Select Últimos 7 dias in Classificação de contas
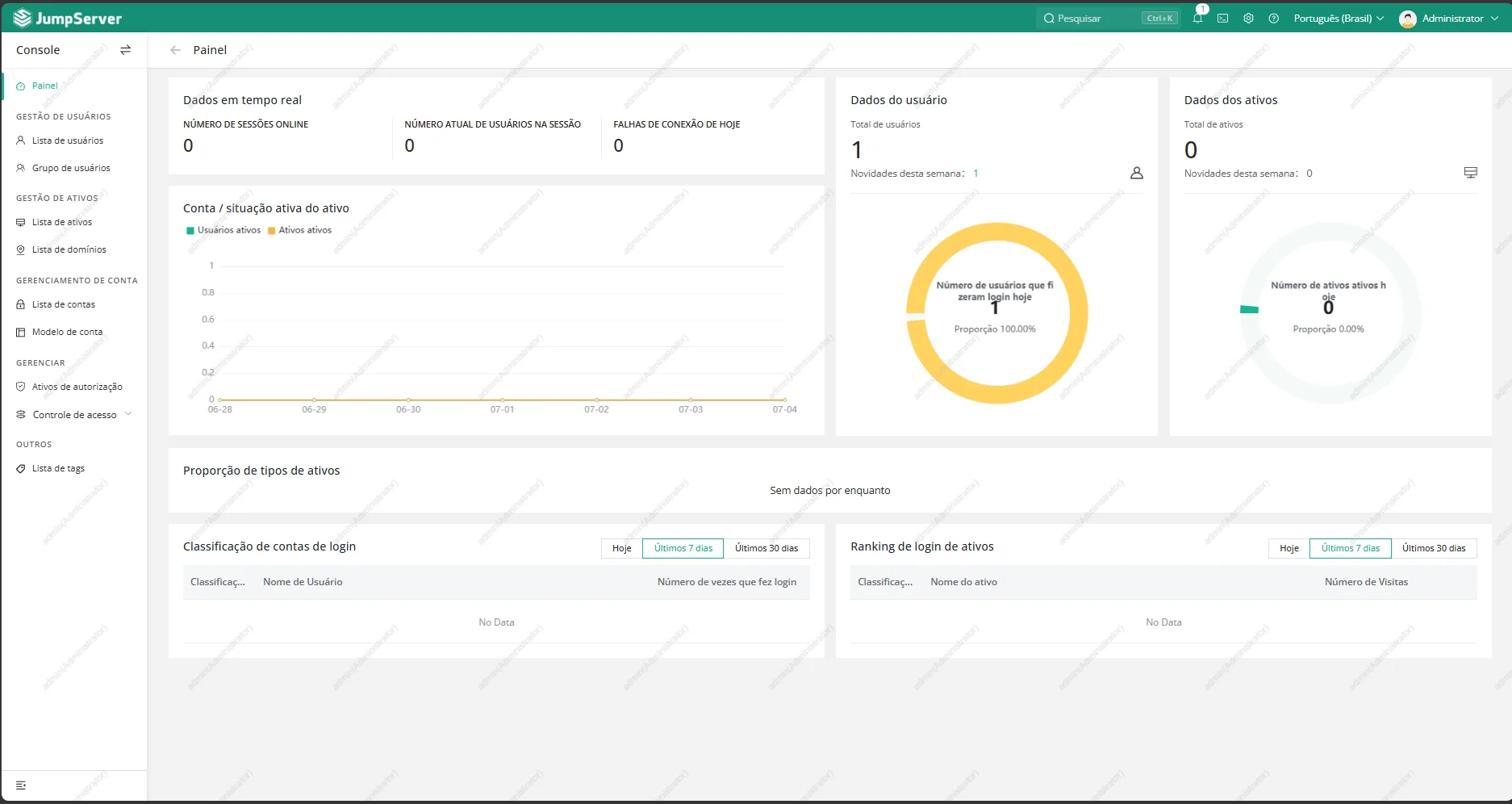Image resolution: width=1512 pixels, height=804 pixels. (x=683, y=548)
